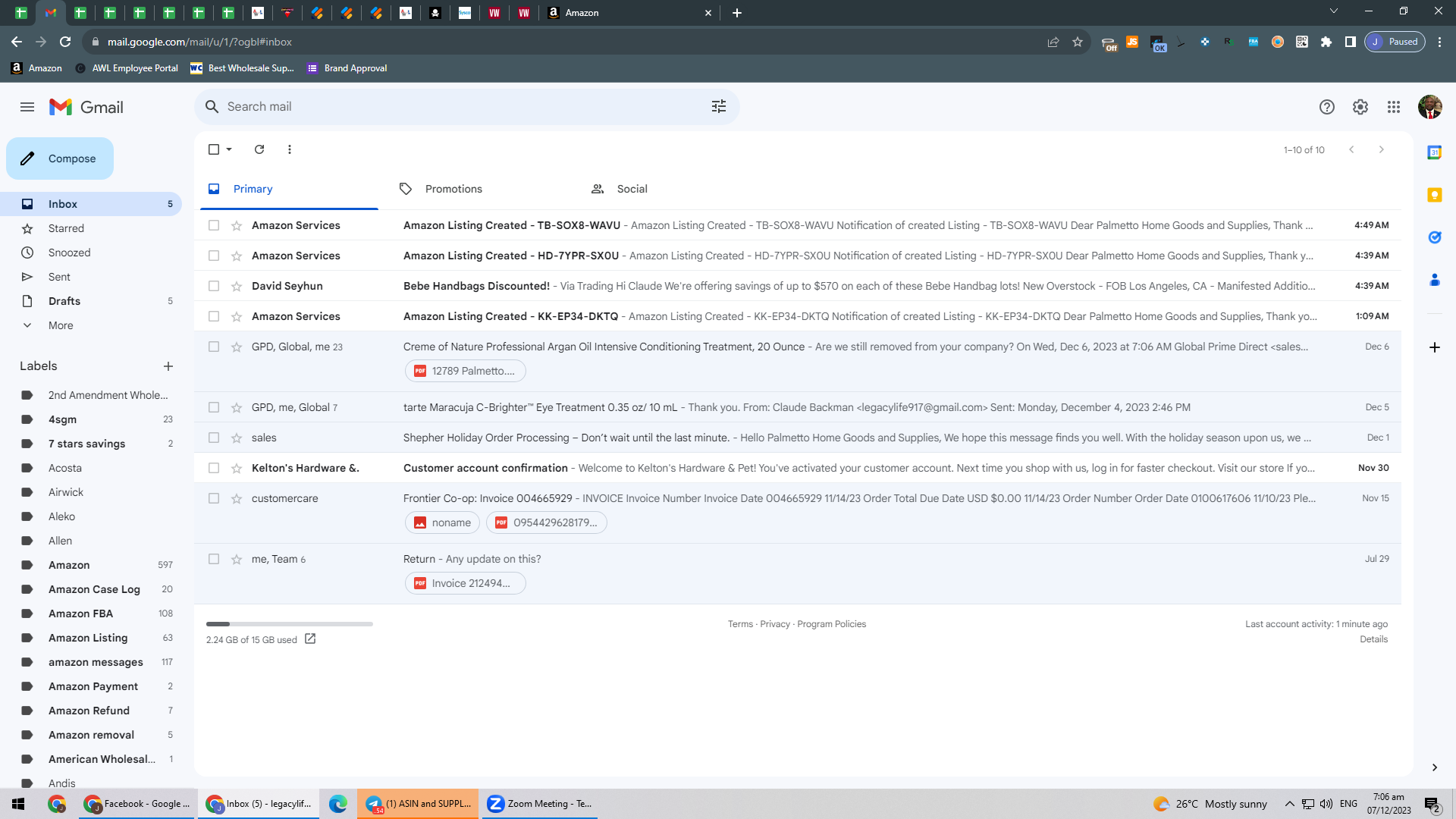Select the HD-7YPR-SX0U listing email checkbox
The width and height of the screenshot is (1456, 819).
214,256
